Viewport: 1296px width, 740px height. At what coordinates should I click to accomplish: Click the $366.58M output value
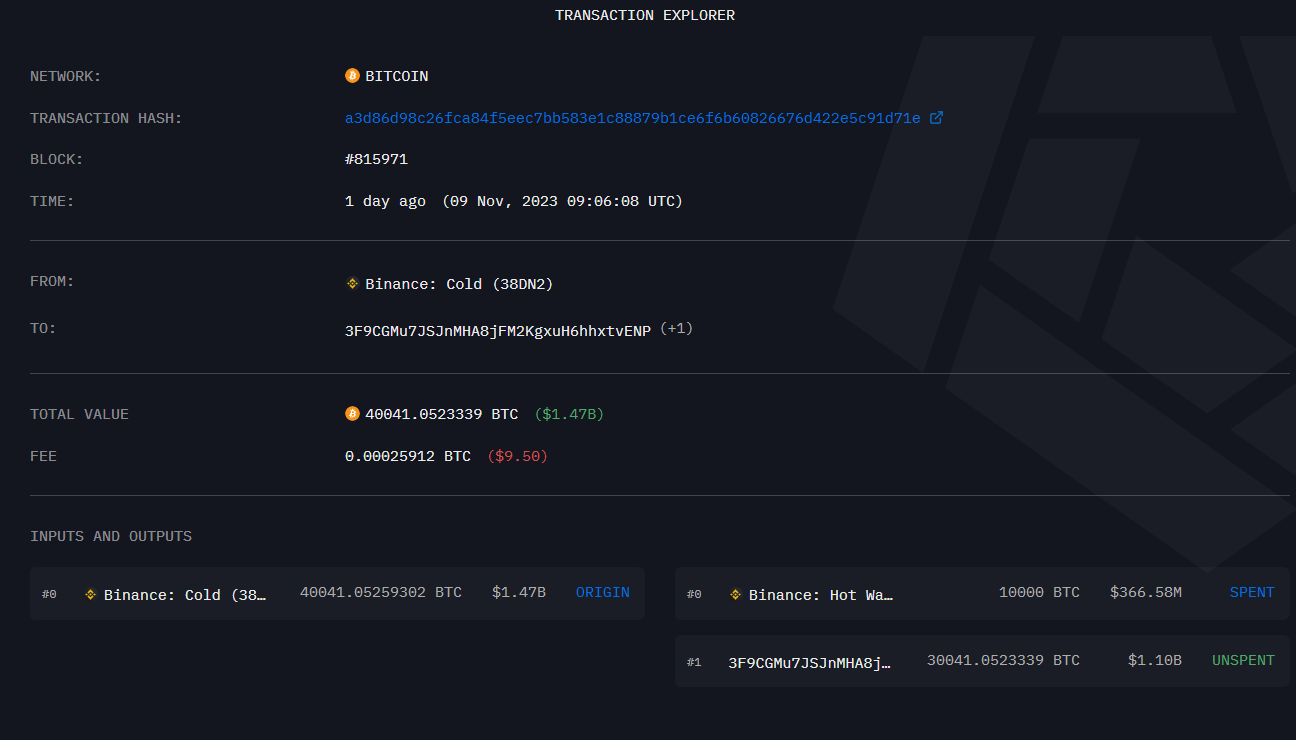[1146, 592]
